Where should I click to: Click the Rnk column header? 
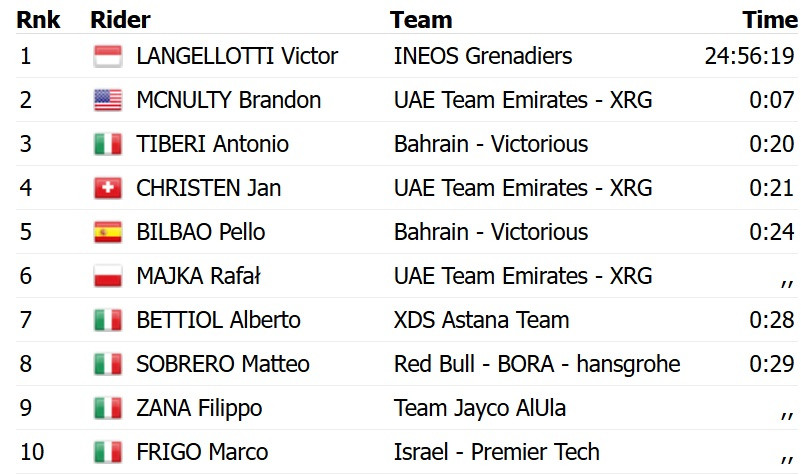[x=39, y=20]
